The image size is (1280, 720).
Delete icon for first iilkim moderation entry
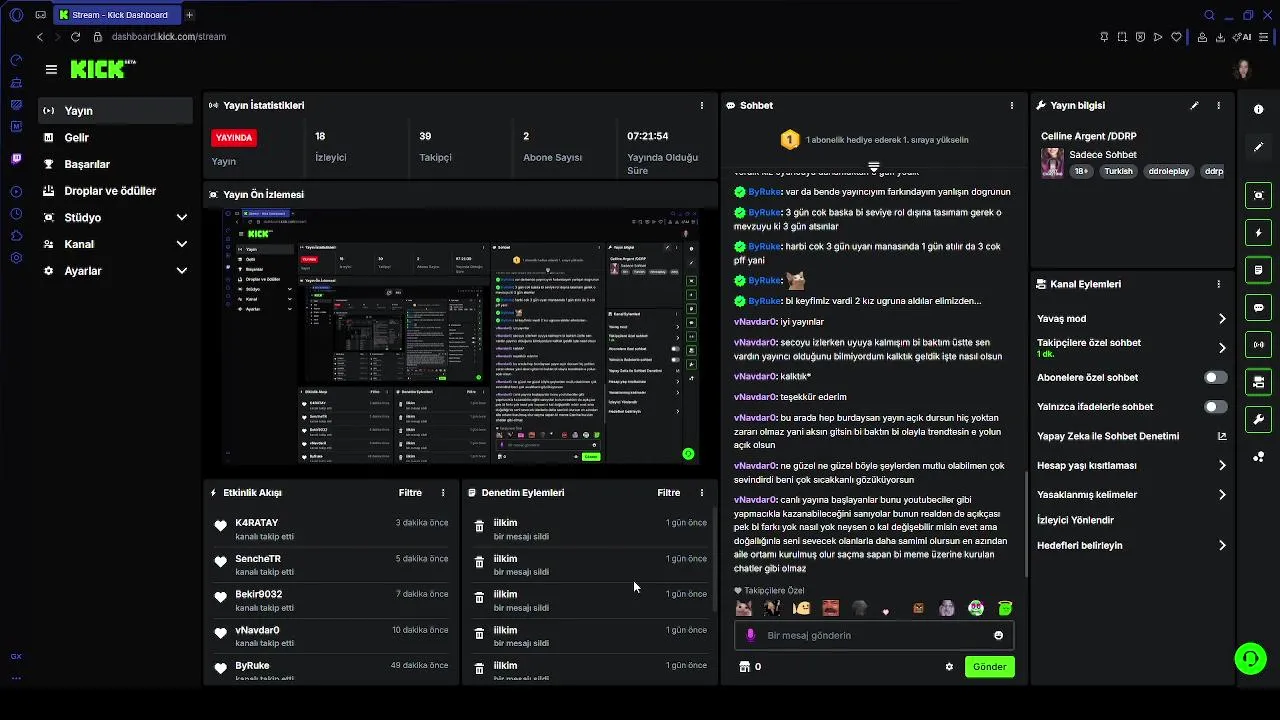(x=479, y=526)
